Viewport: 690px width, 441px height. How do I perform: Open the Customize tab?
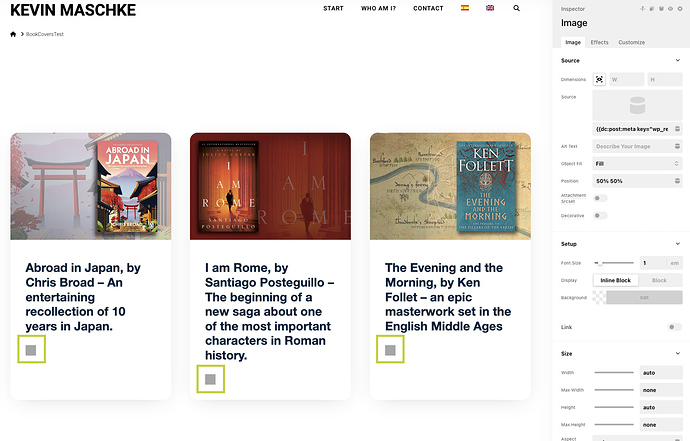[631, 42]
